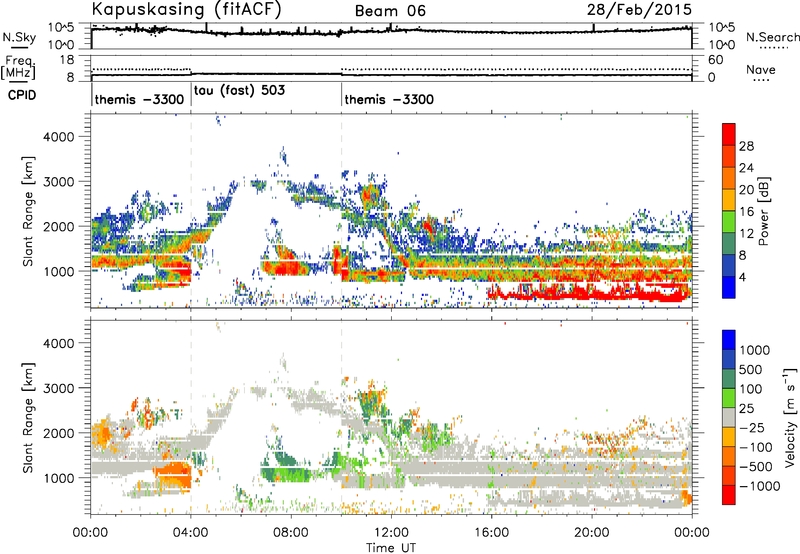Click the "16" tick on Power color bar

pos(746,212)
